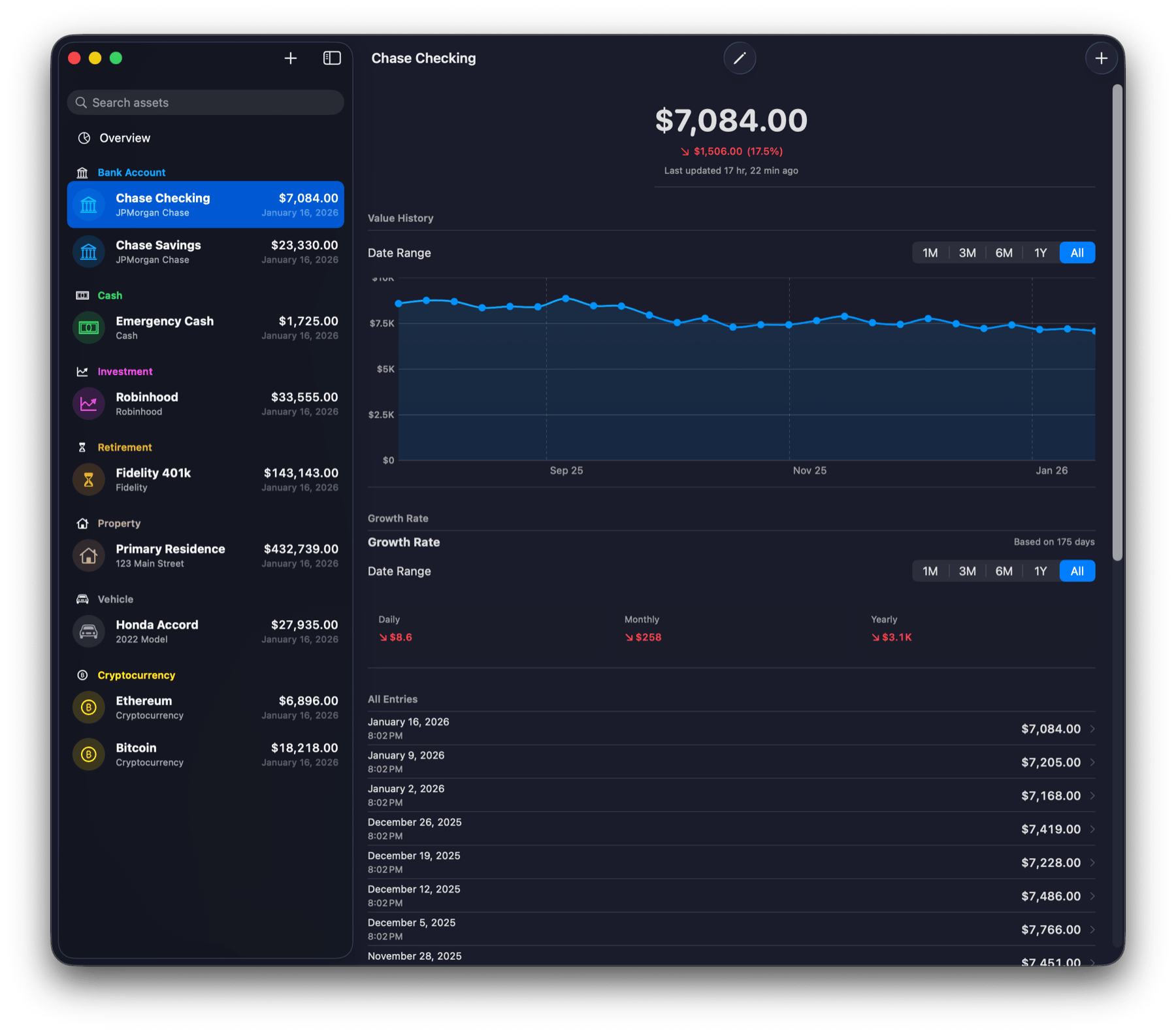Click the add asset plus button
The image size is (1176, 1033).
pos(291,57)
